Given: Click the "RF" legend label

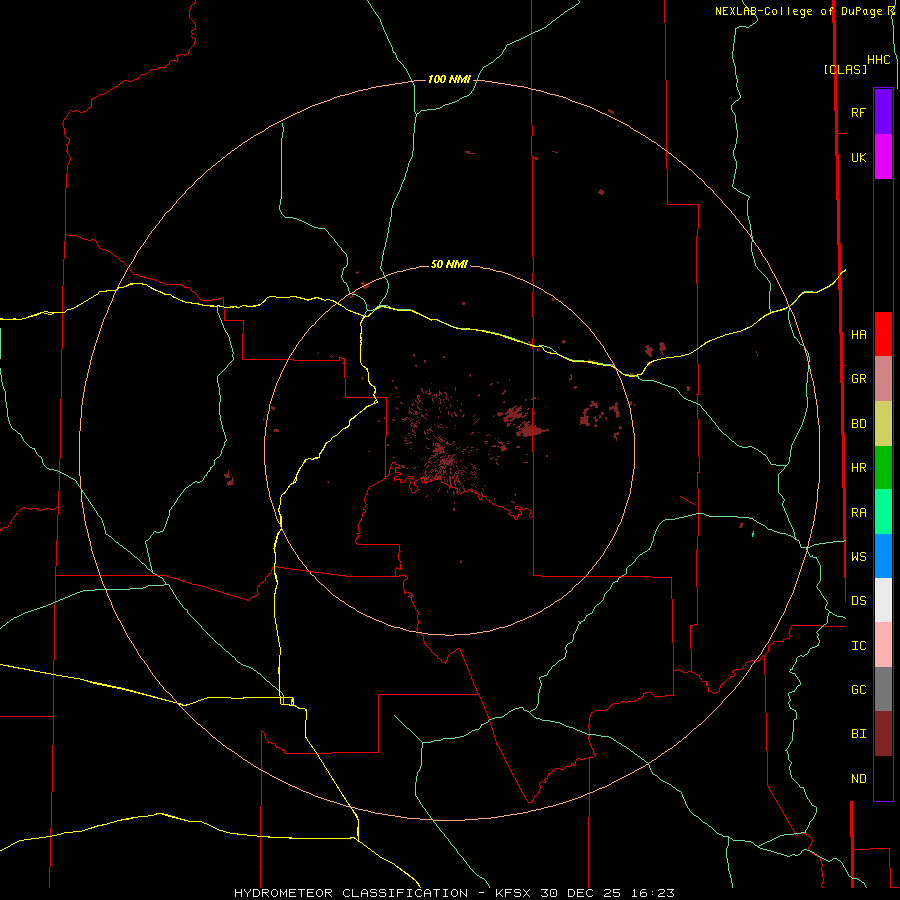Looking at the screenshot, I should tap(858, 112).
